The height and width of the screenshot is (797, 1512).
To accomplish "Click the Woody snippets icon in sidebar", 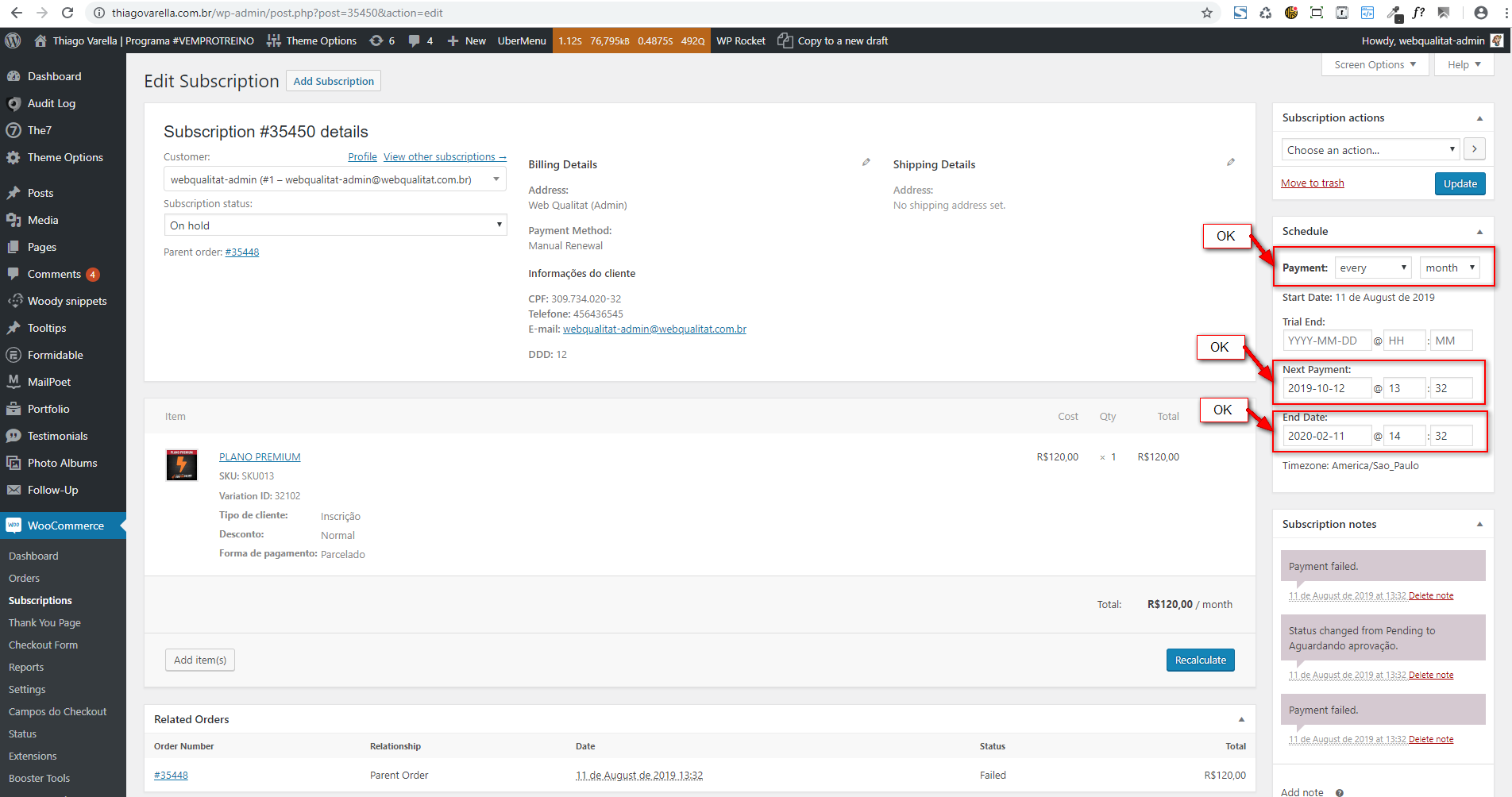I will point(13,301).
